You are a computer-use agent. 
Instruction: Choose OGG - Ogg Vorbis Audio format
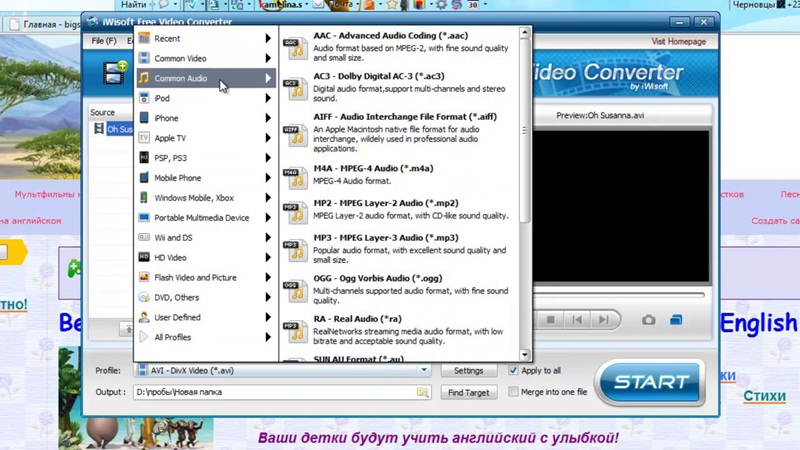point(398,289)
